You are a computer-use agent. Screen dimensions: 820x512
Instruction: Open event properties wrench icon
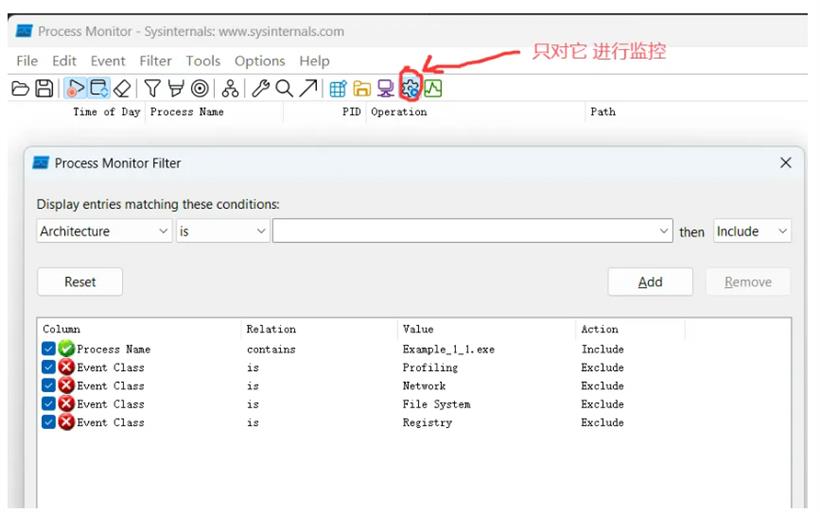pos(260,88)
